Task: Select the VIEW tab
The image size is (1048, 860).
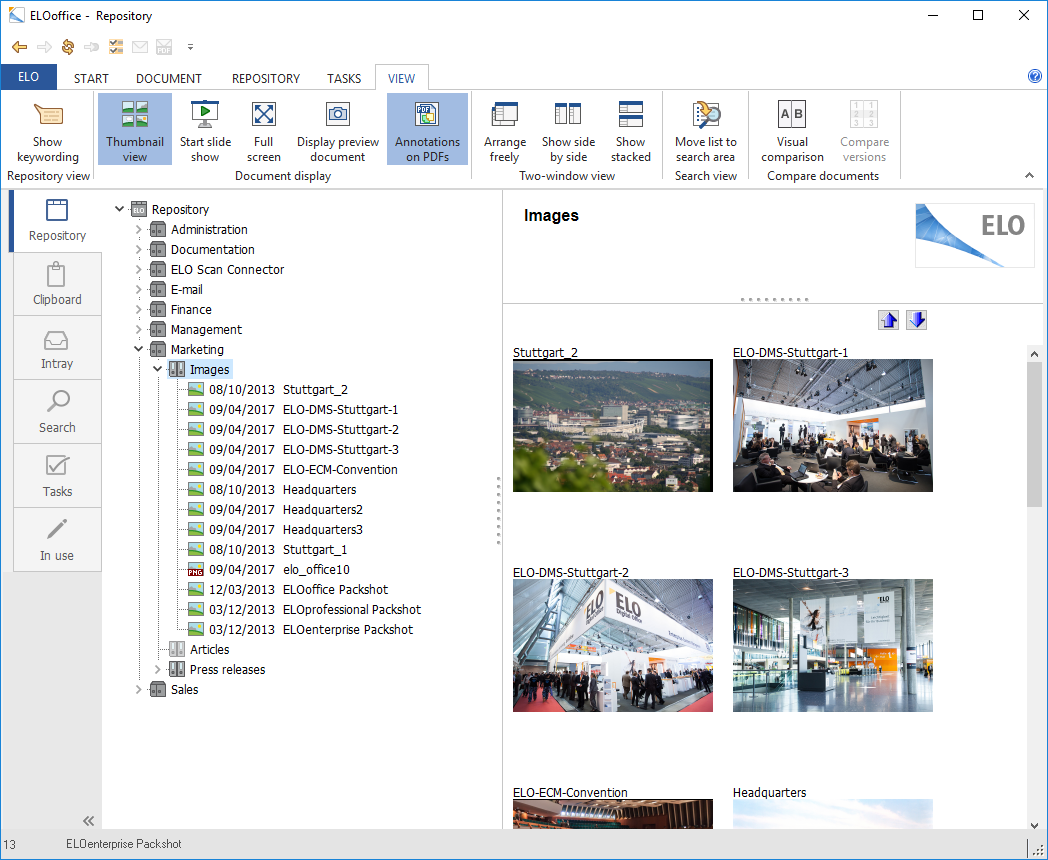Action: point(401,78)
